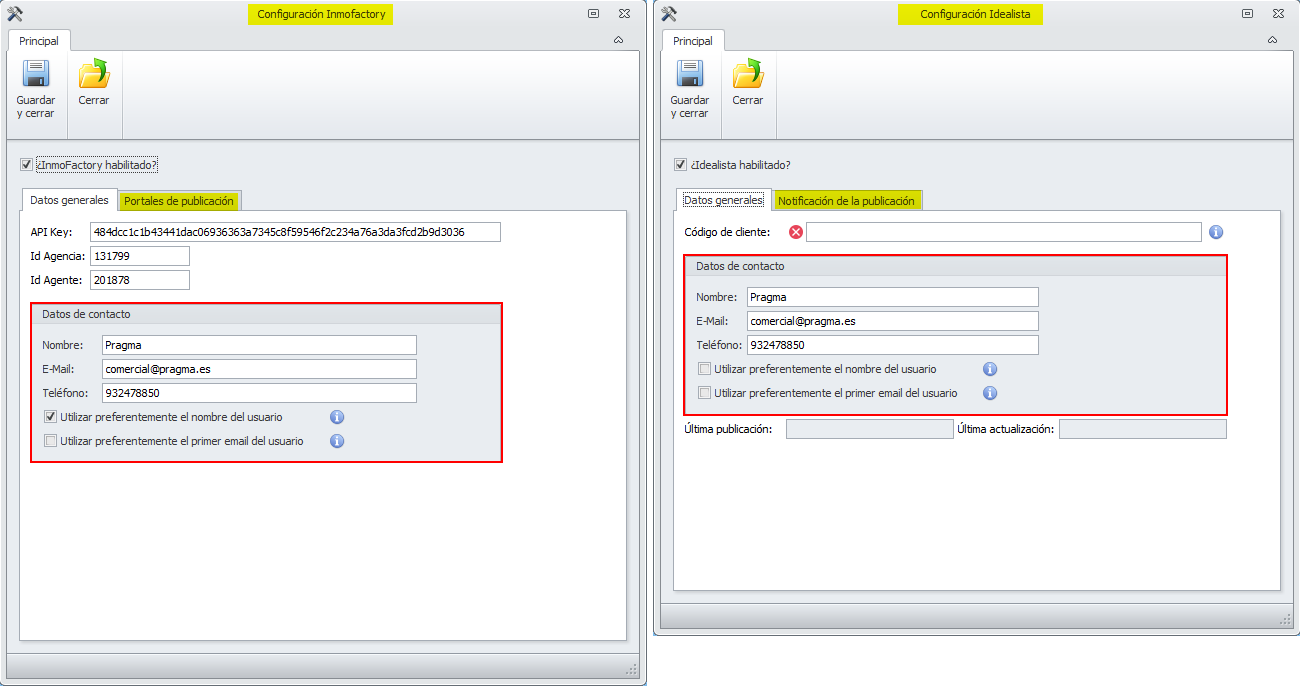
Task: Click Configuración Inmofactory title text
Action: 321,14
